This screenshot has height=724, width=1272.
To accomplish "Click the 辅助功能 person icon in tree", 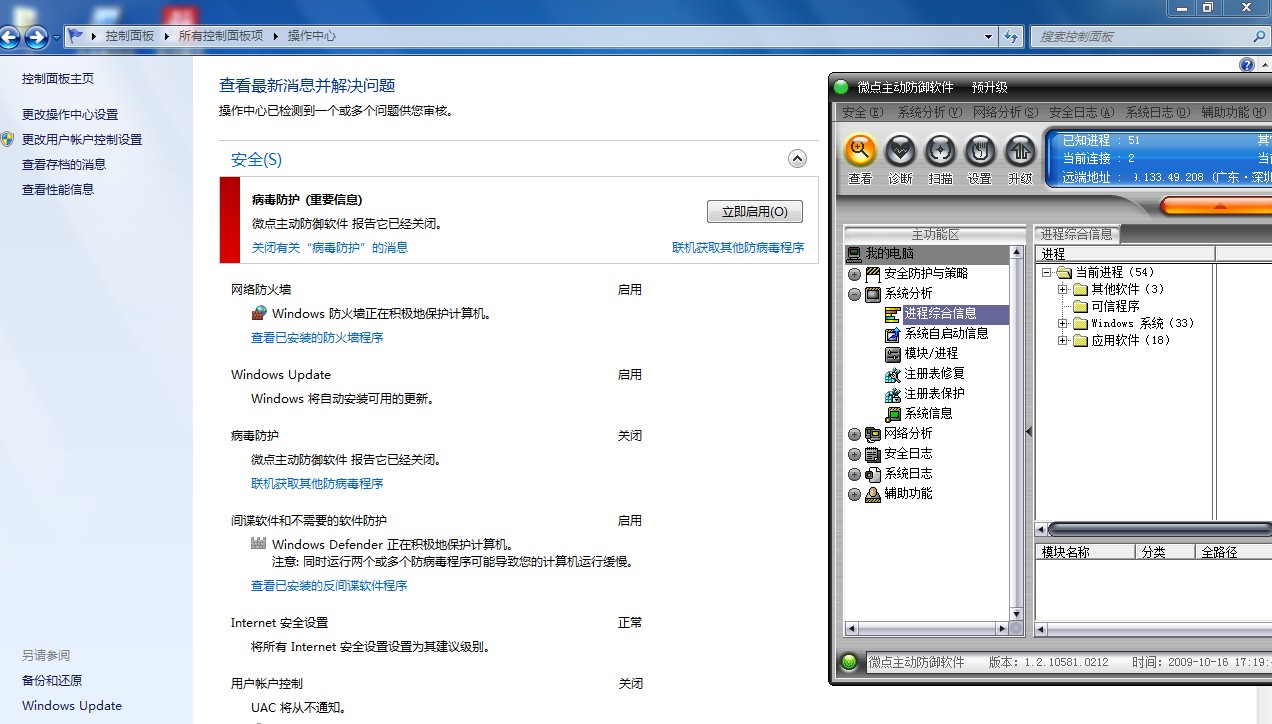I will point(873,494).
